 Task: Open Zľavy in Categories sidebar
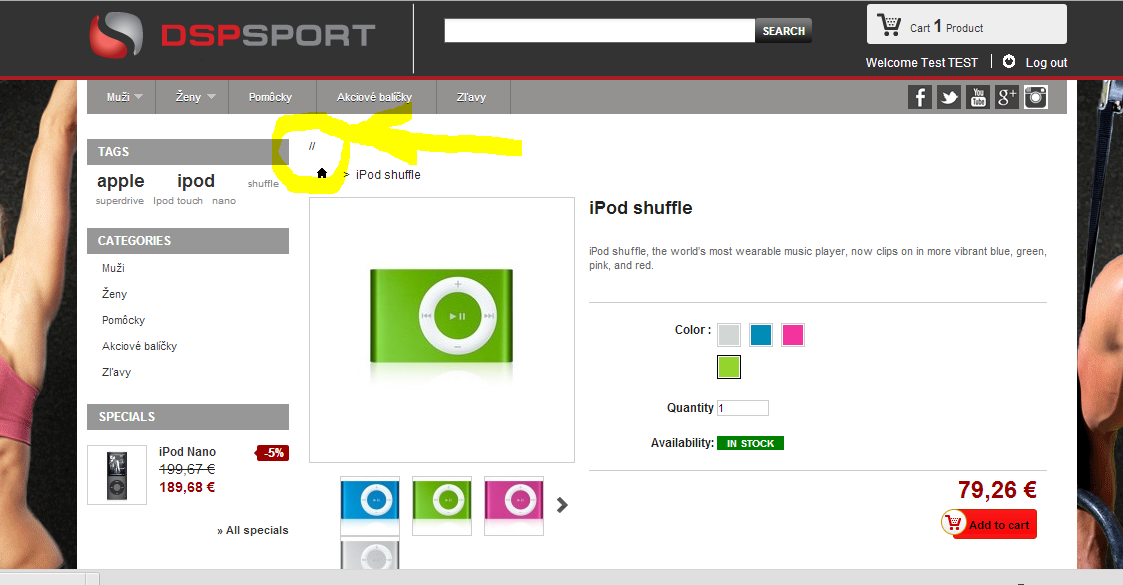[x=116, y=372]
